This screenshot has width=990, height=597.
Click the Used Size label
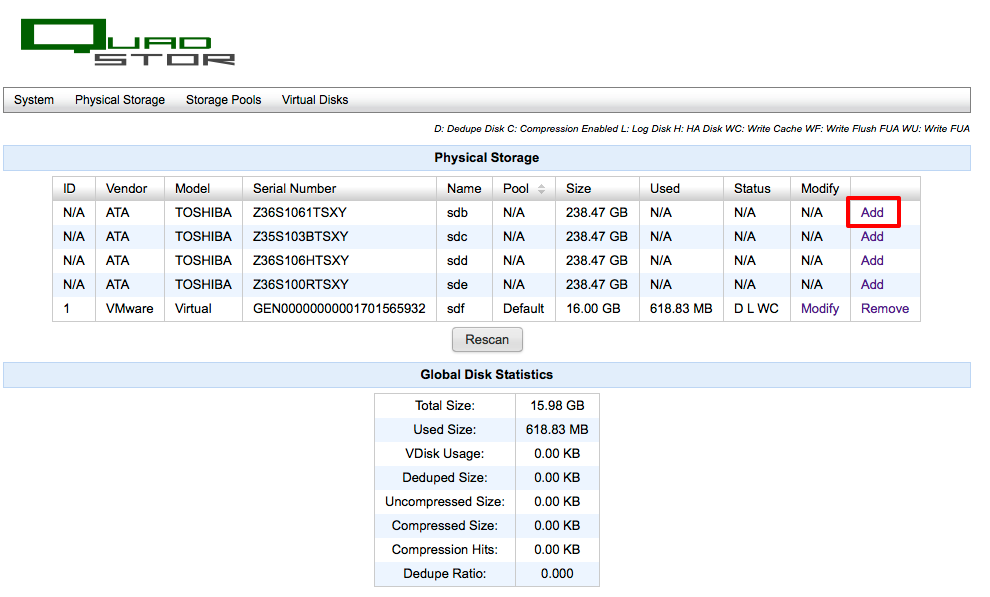444,430
